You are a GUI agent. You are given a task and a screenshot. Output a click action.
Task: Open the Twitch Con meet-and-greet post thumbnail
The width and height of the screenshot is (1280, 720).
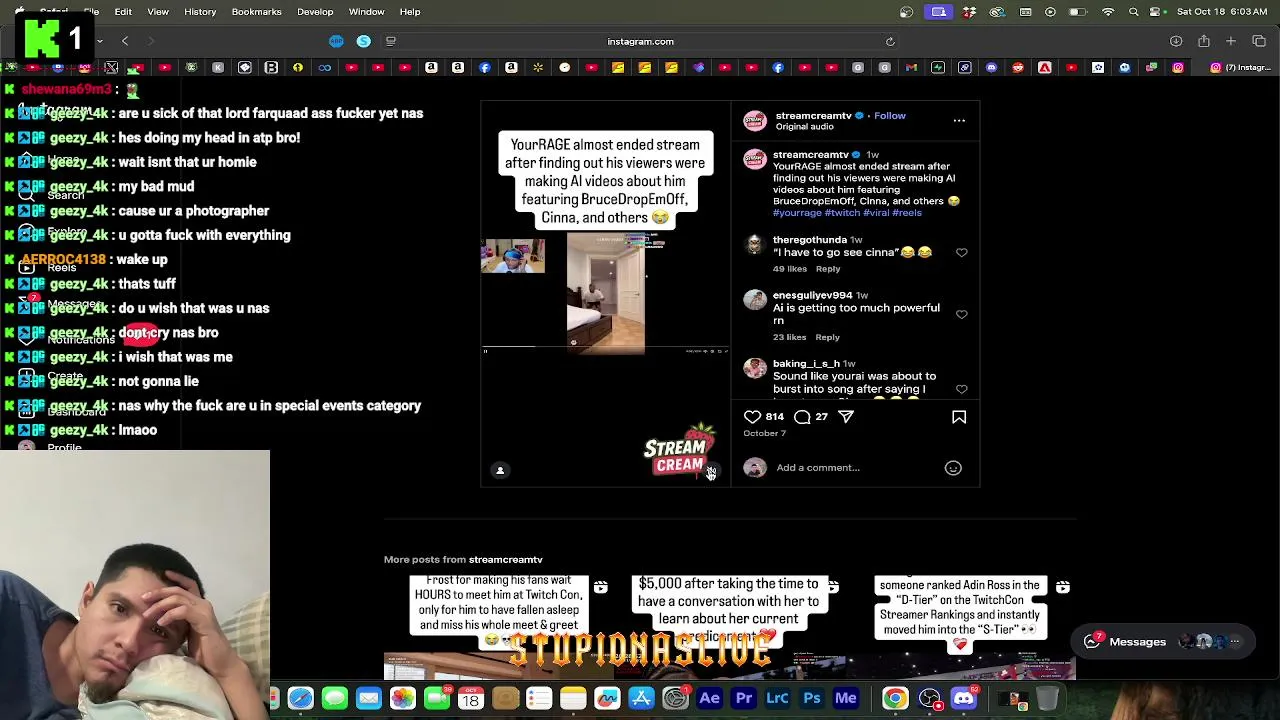pyautogui.click(x=498, y=627)
